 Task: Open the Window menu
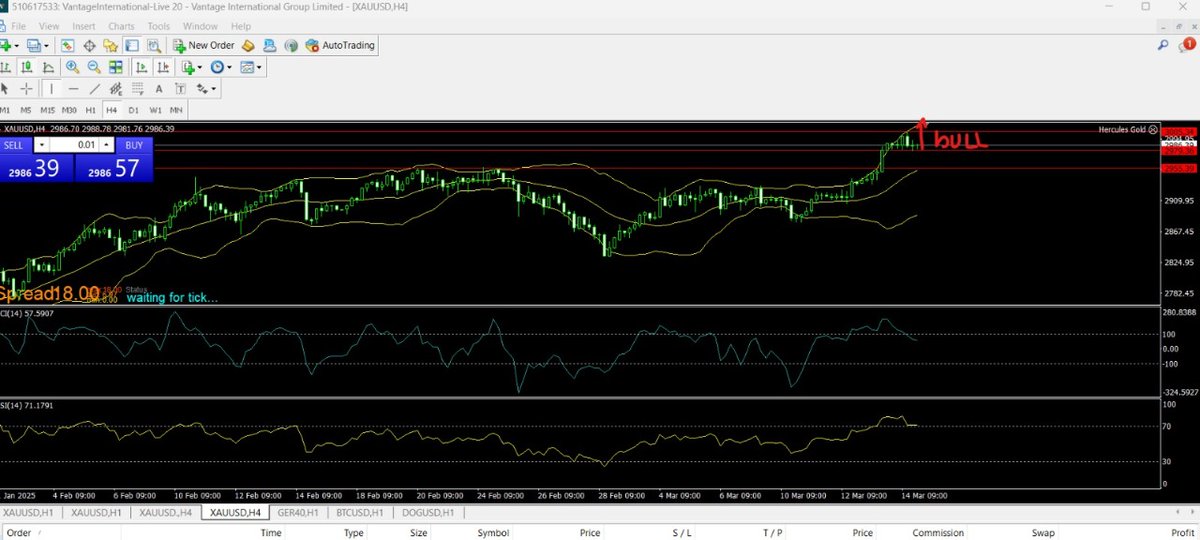pyautogui.click(x=200, y=26)
